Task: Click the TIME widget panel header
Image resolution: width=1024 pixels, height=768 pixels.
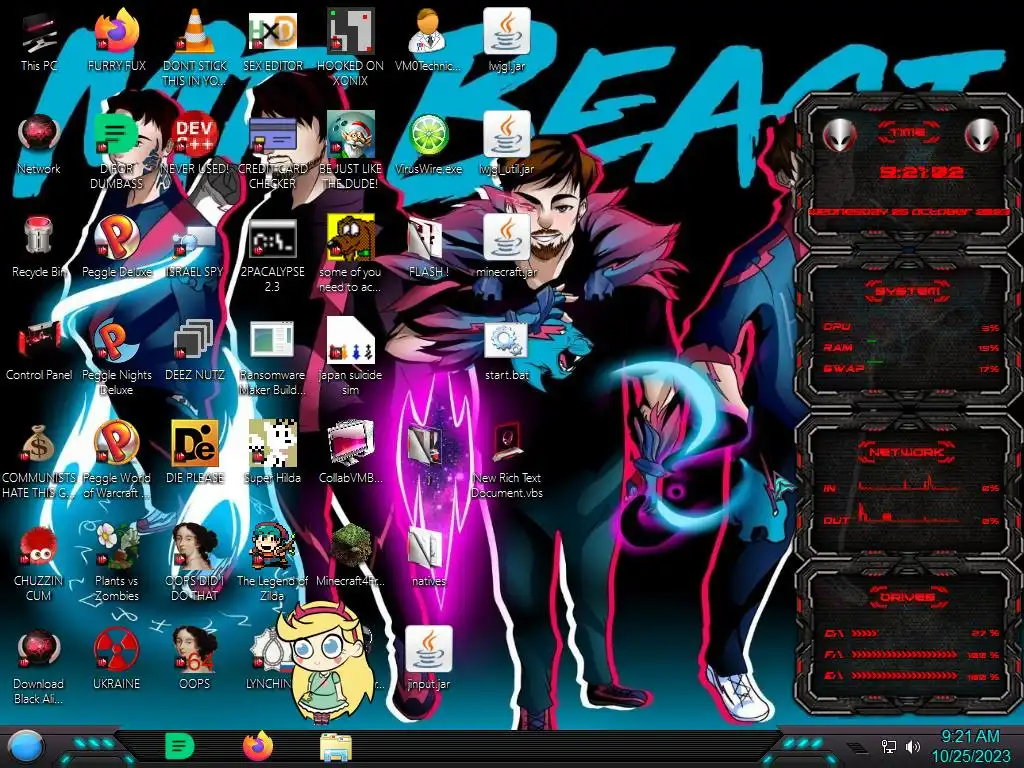Action: point(908,133)
